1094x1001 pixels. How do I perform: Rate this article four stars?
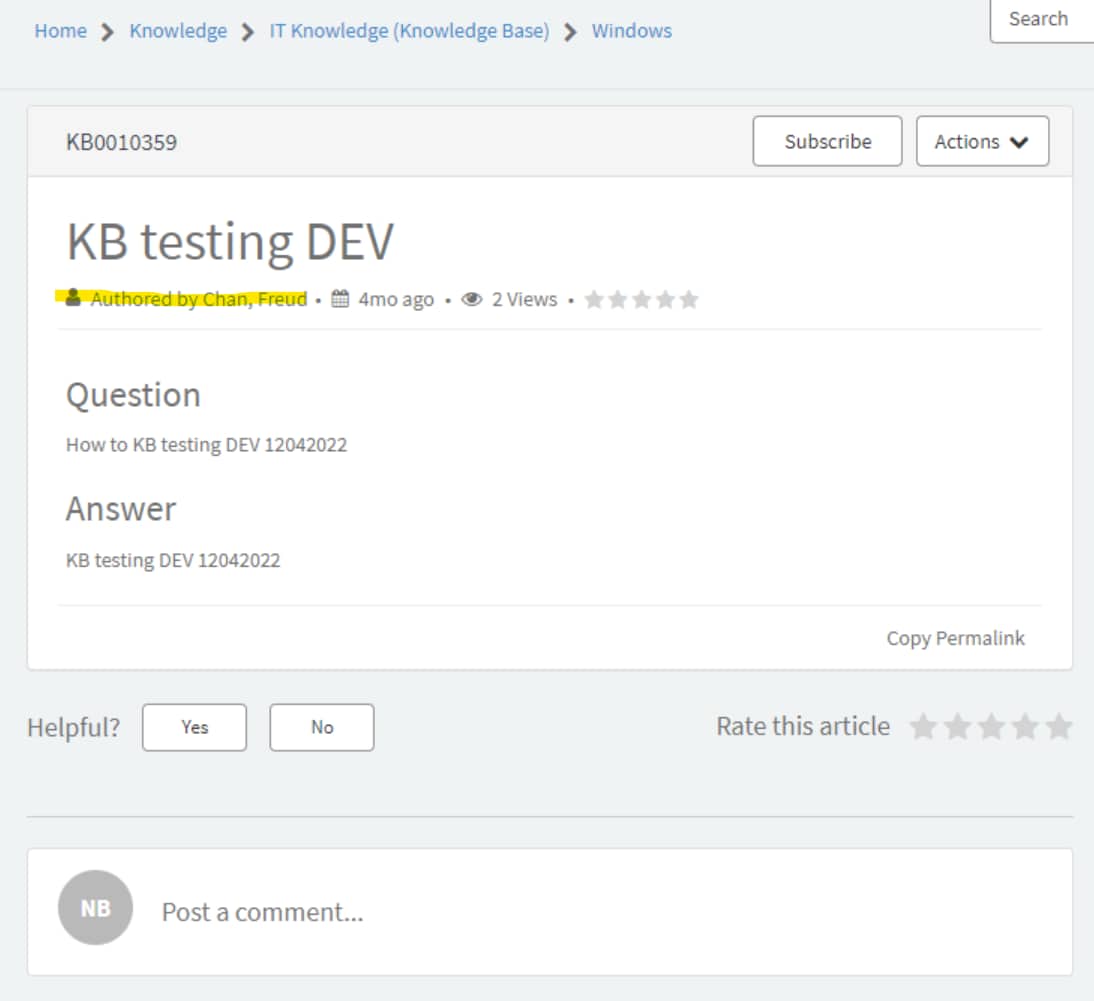(x=1025, y=726)
